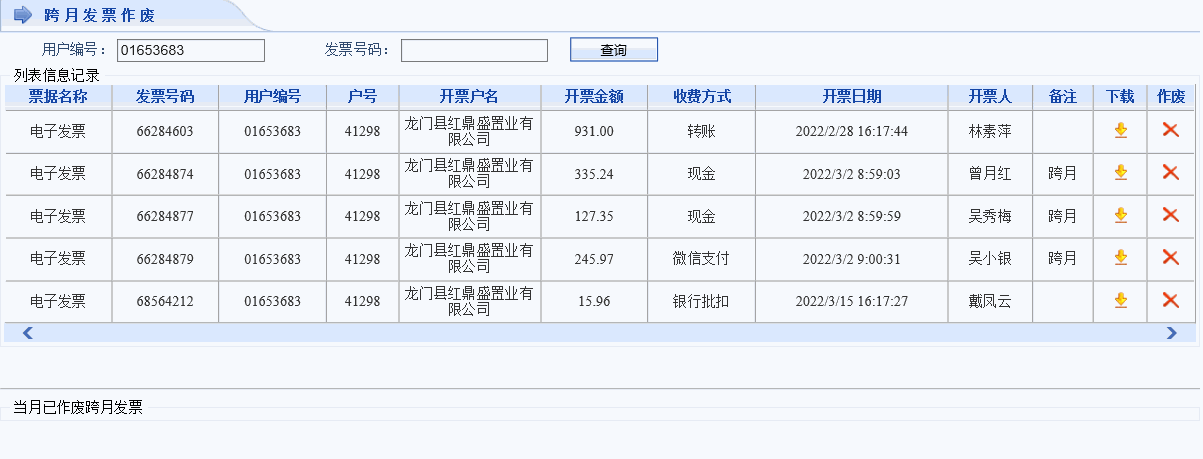This screenshot has height=459, width=1203.
Task: Click the 查询 search button
Action: 613,50
